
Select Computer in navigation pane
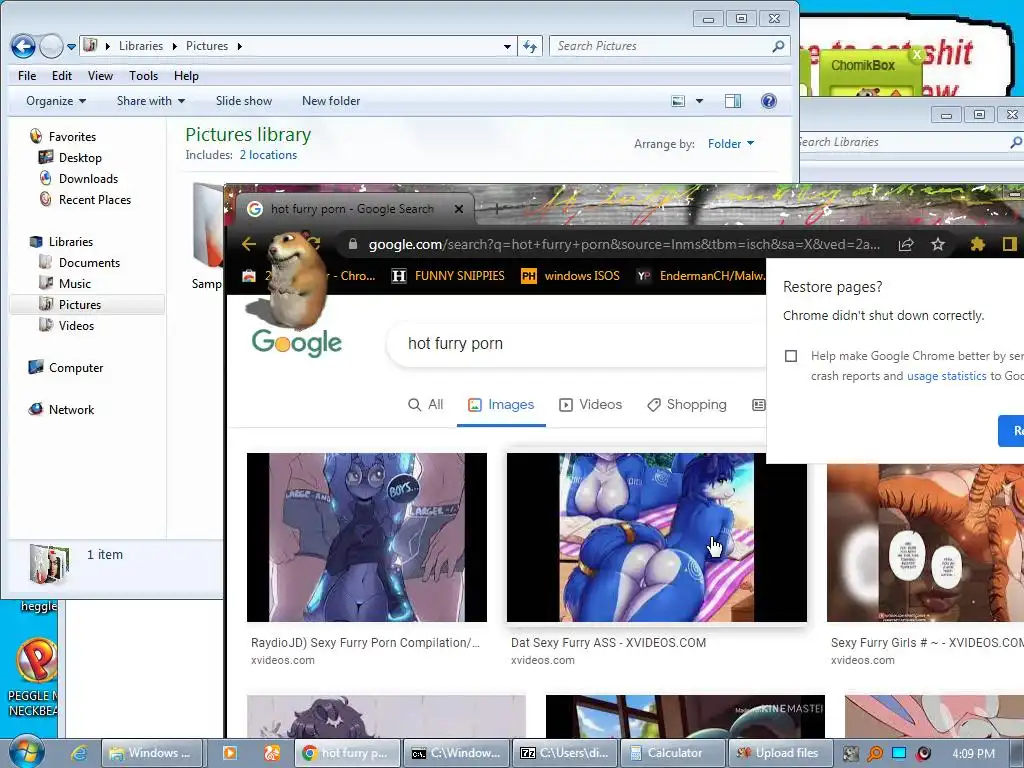[65, 368]
